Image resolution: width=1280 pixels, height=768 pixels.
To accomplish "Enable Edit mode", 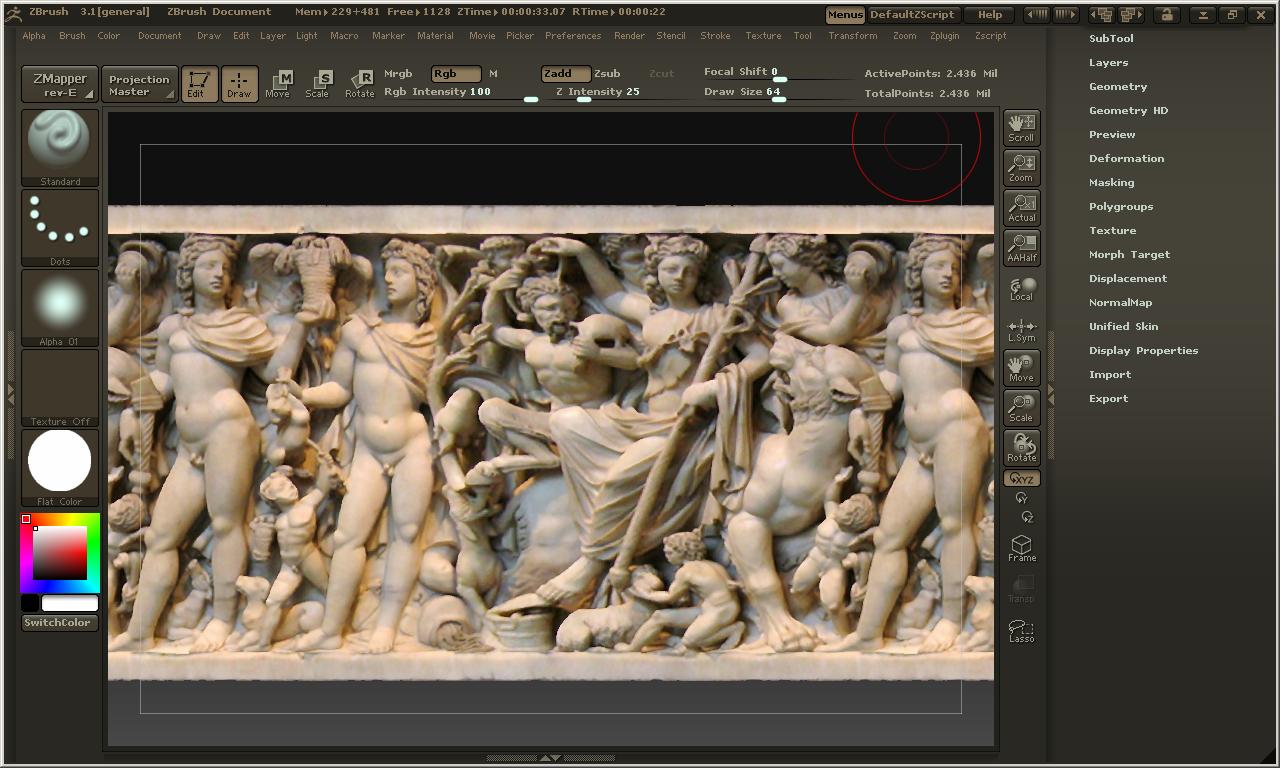I will pyautogui.click(x=199, y=84).
